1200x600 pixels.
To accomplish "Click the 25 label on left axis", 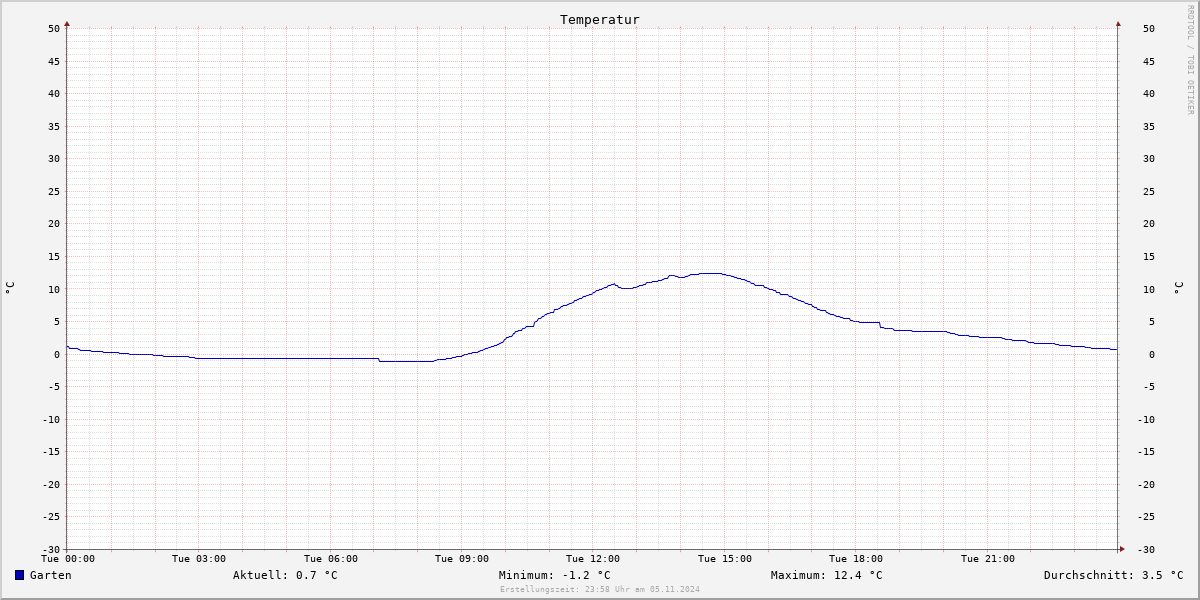I will (x=54, y=191).
